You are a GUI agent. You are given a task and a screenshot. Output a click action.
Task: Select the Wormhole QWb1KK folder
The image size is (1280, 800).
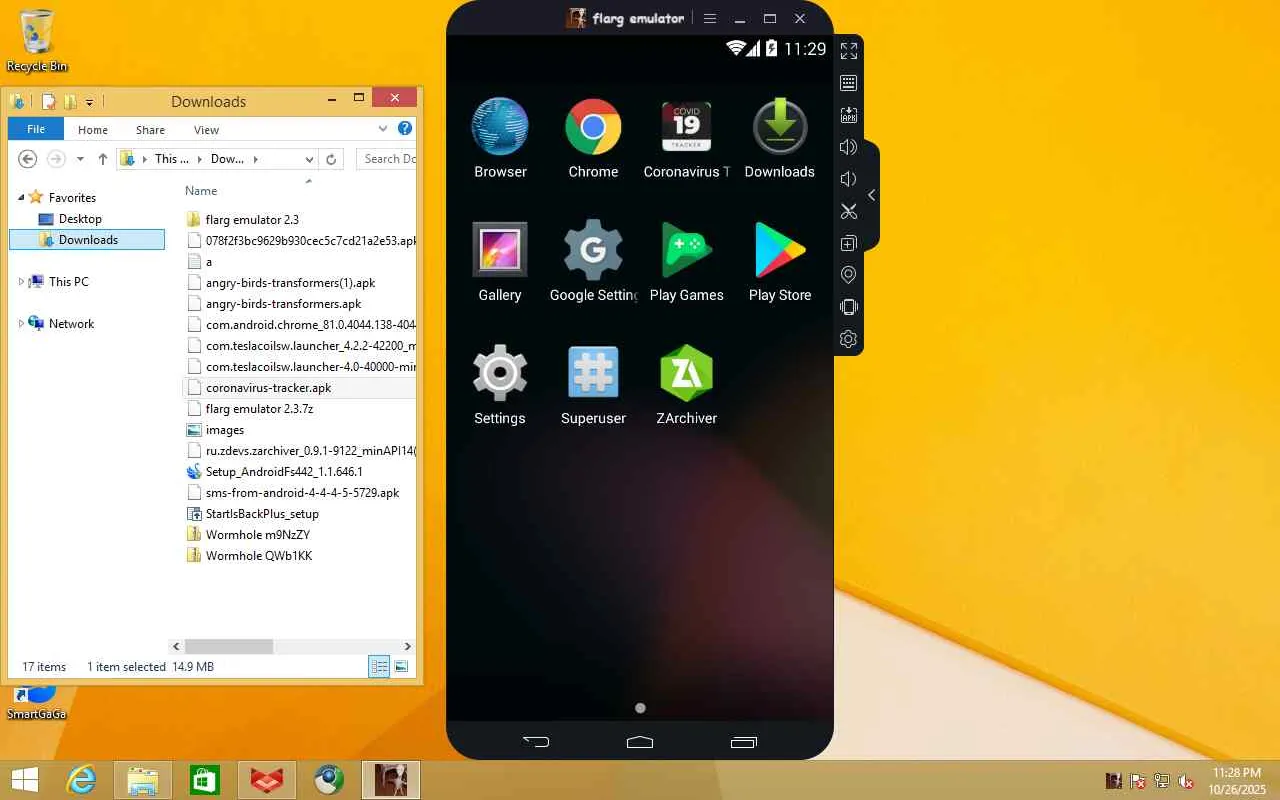coord(259,556)
